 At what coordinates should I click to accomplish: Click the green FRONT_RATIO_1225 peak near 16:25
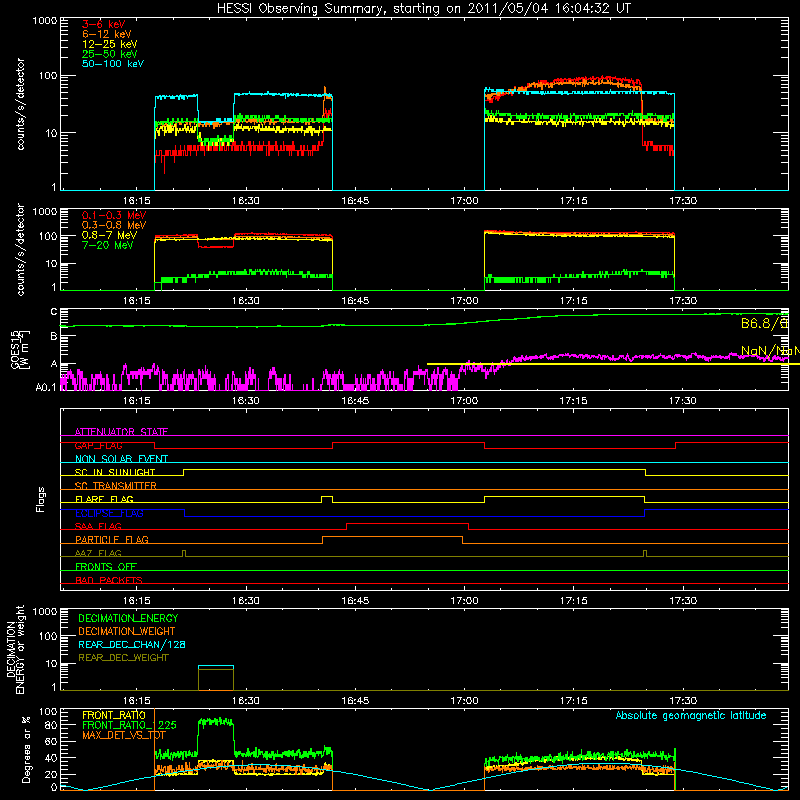216,721
